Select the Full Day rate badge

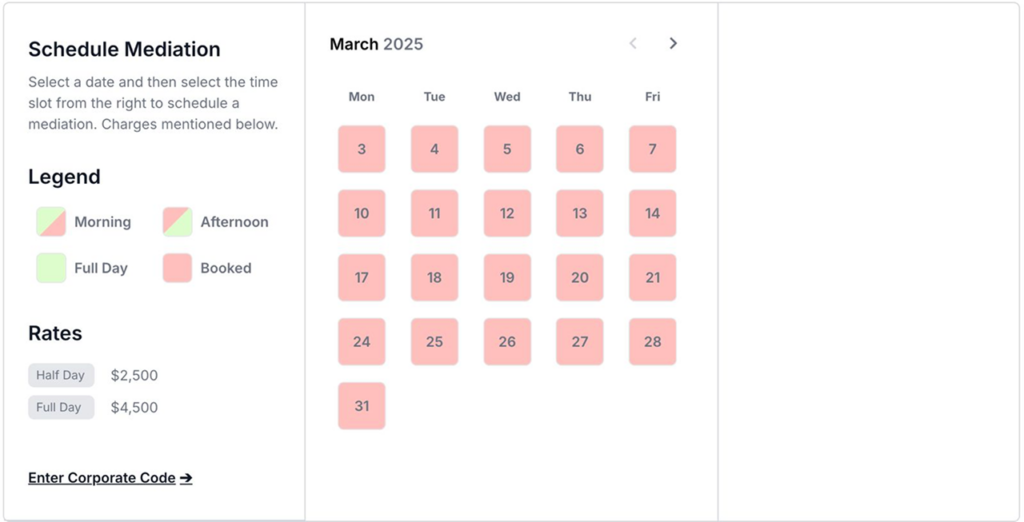click(61, 407)
